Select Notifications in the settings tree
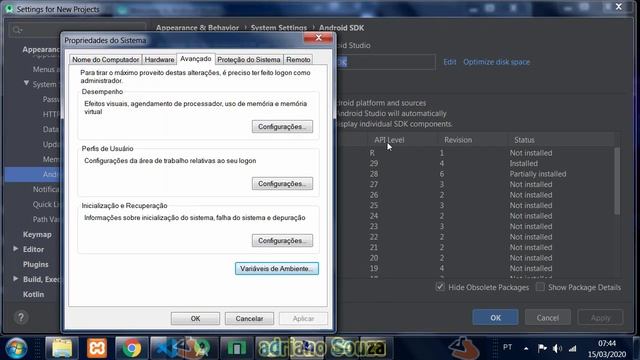 click(47, 189)
